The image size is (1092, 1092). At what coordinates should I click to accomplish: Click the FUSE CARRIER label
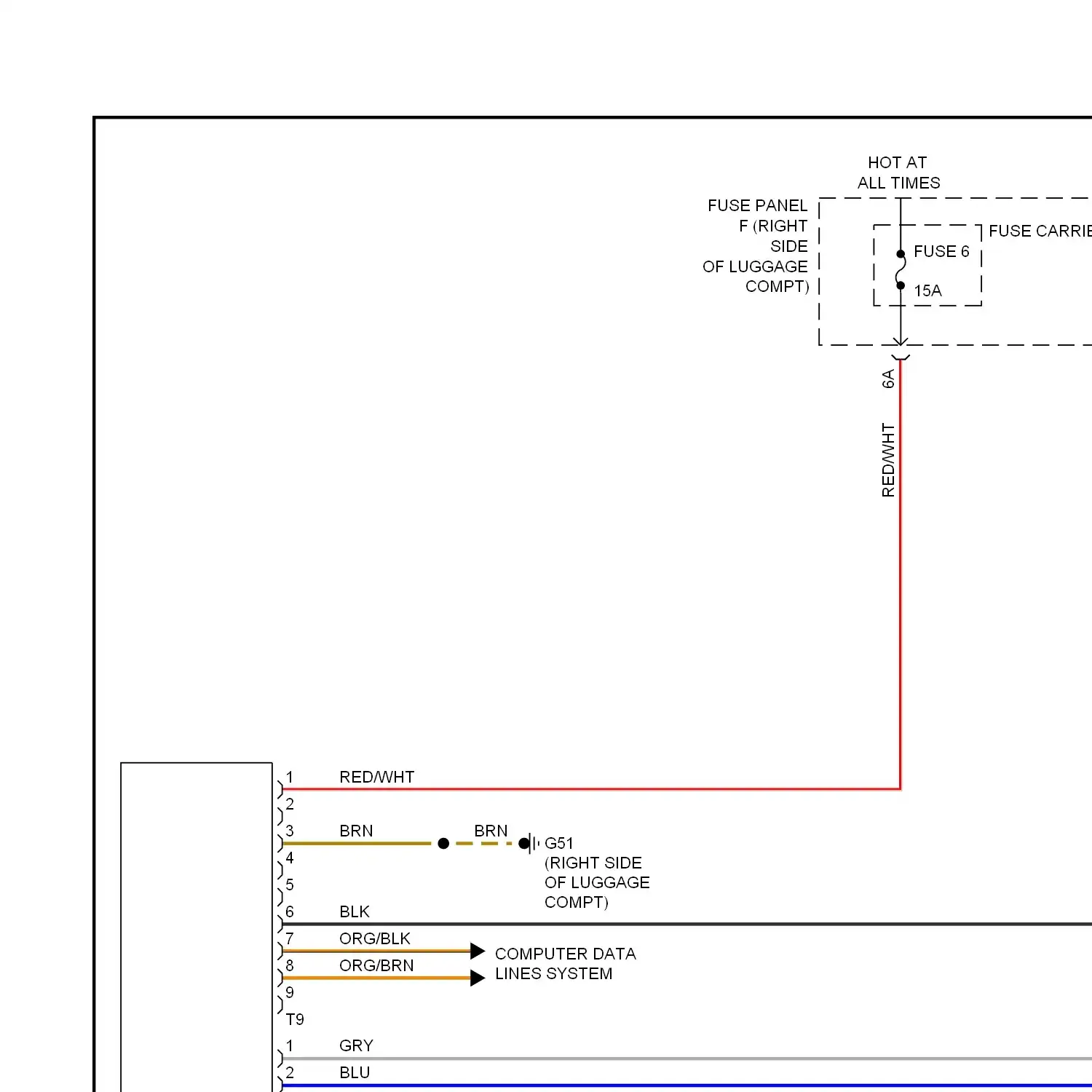[1040, 231]
